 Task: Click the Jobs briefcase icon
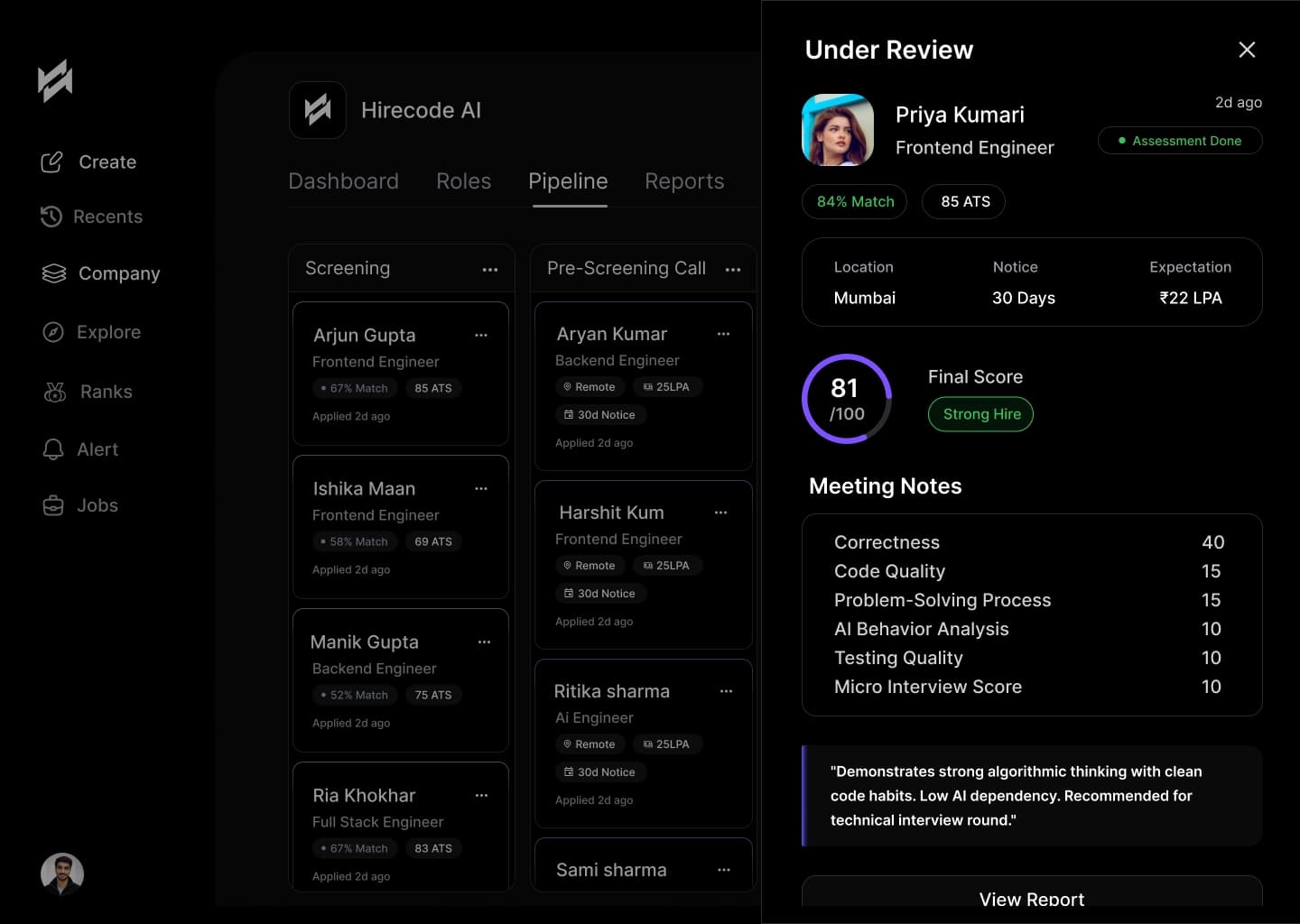[53, 505]
